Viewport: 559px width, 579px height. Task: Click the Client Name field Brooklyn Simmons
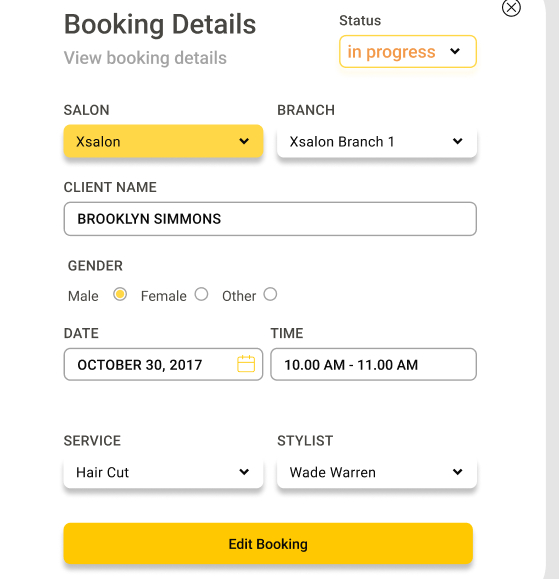[x=270, y=219]
